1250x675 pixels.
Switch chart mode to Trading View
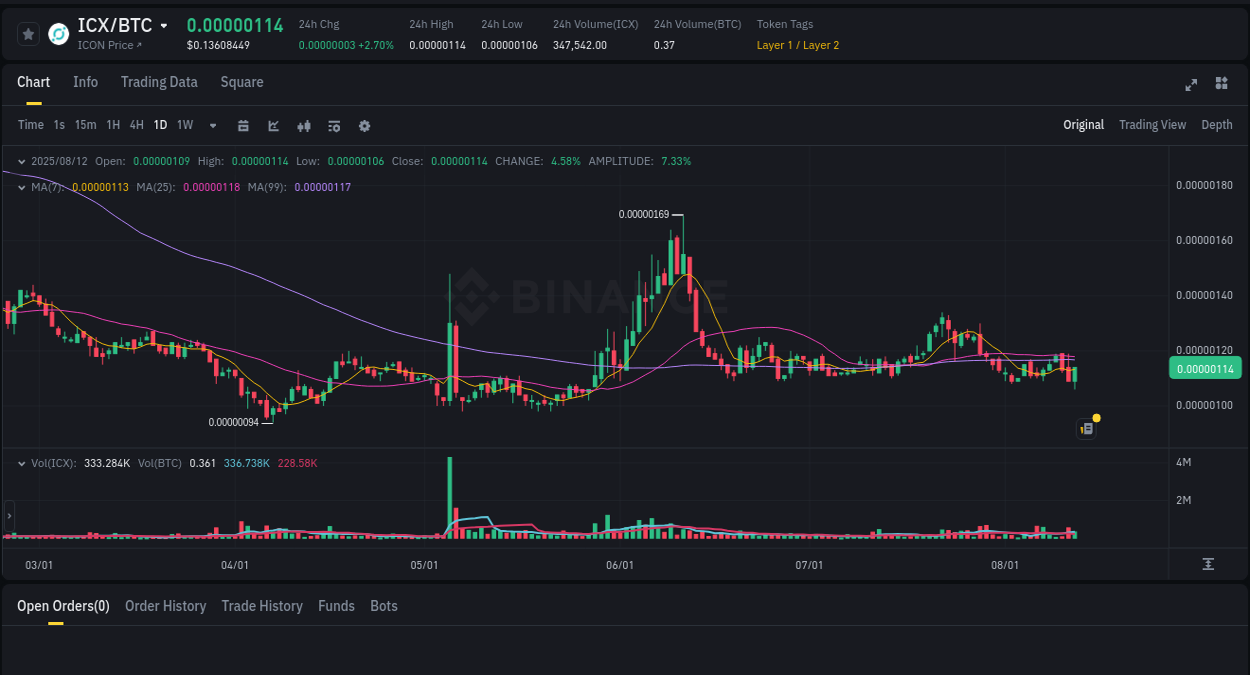point(1152,125)
